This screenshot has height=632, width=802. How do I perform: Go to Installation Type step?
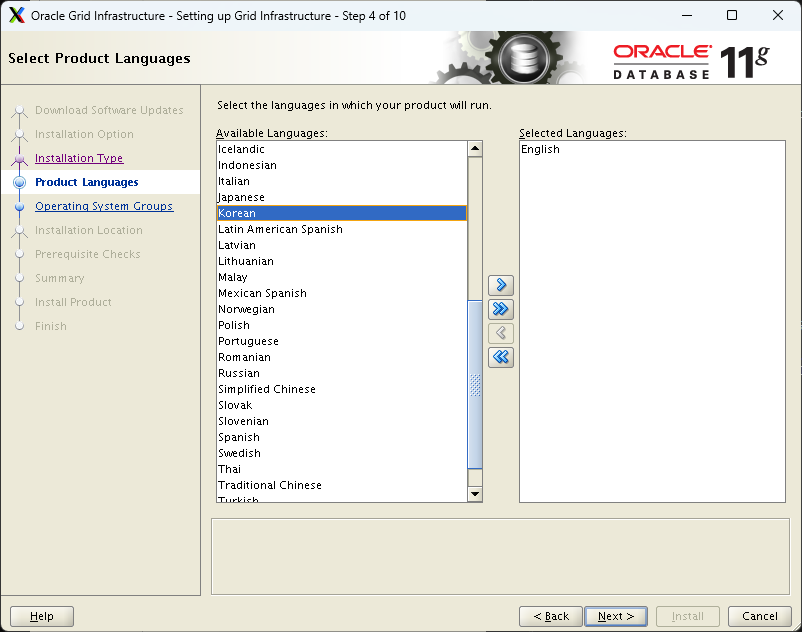pos(79,158)
